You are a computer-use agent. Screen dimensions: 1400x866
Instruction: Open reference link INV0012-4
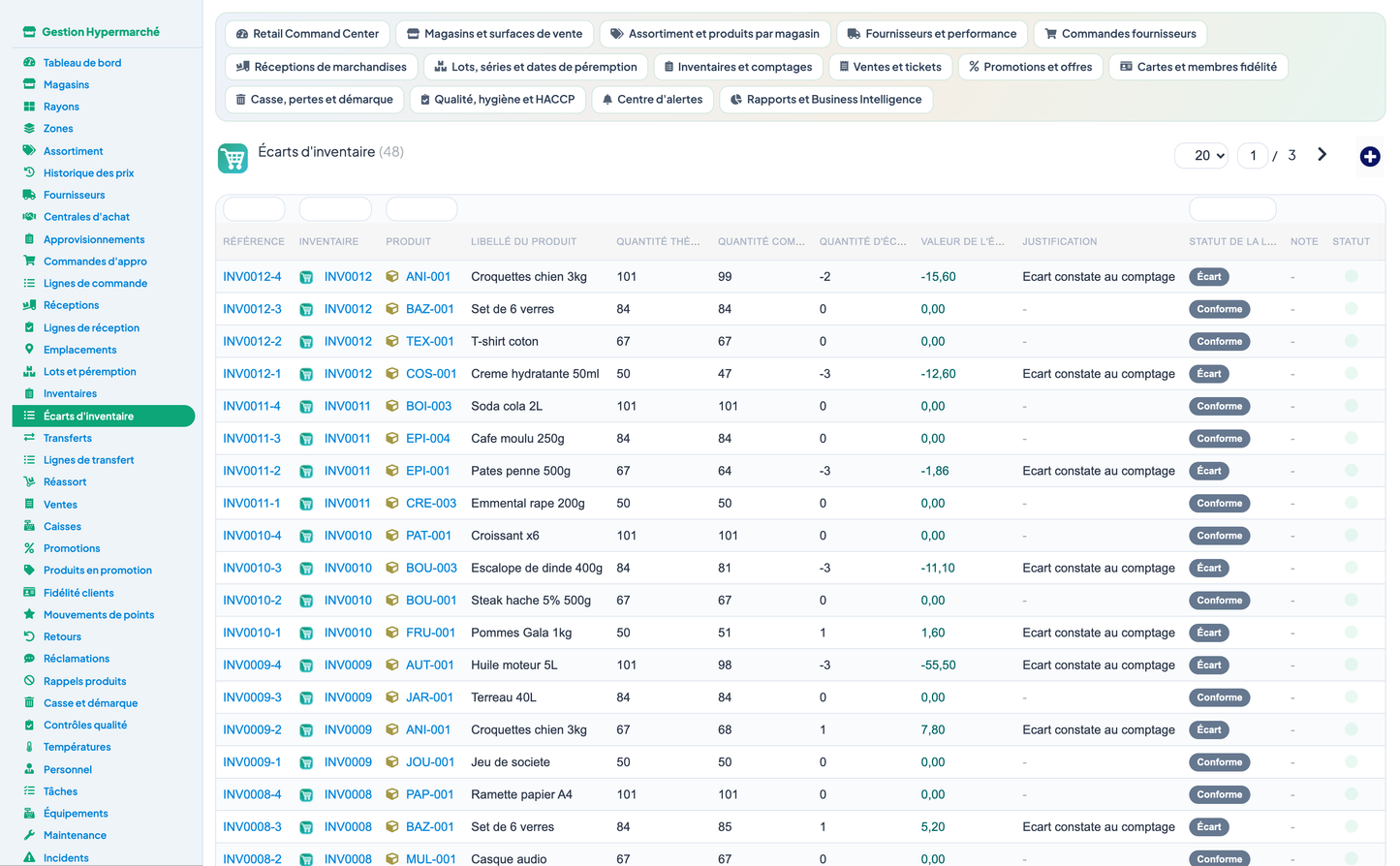point(252,277)
